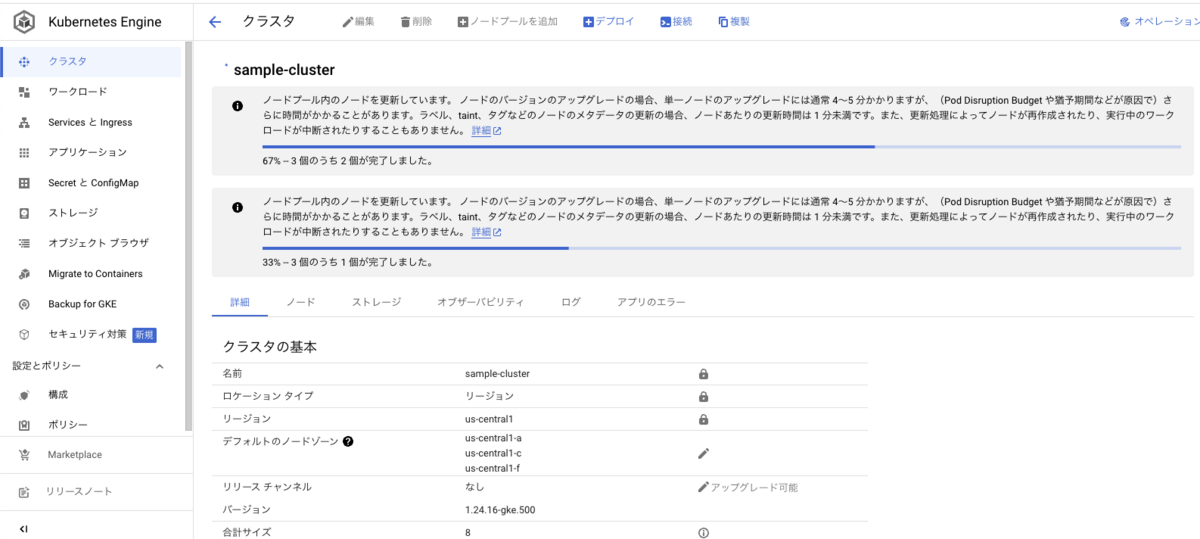Click the info icon in the 合計サイズ row
Viewport: 1200px width, 539px height.
pyautogui.click(x=703, y=533)
